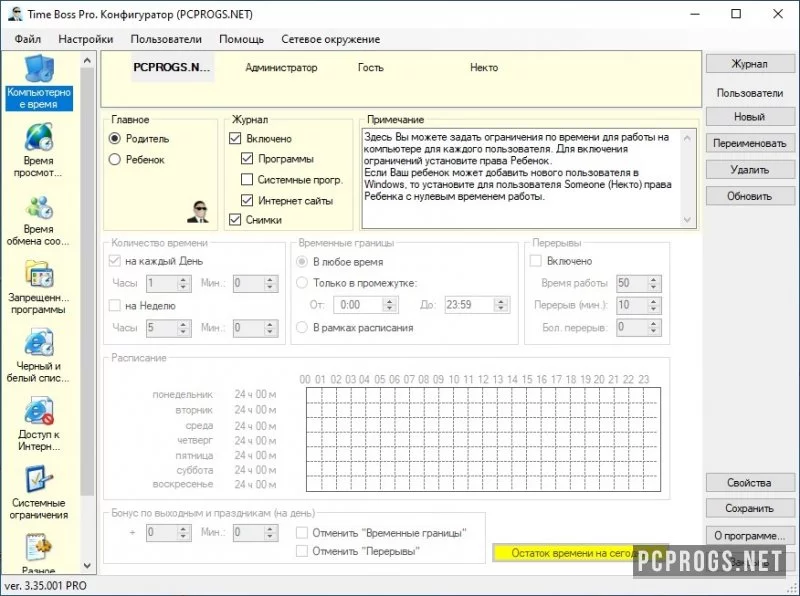Viewport: 800px width, 596px height.
Task: Open Время обмена сообщениями icon
Action: (39, 207)
